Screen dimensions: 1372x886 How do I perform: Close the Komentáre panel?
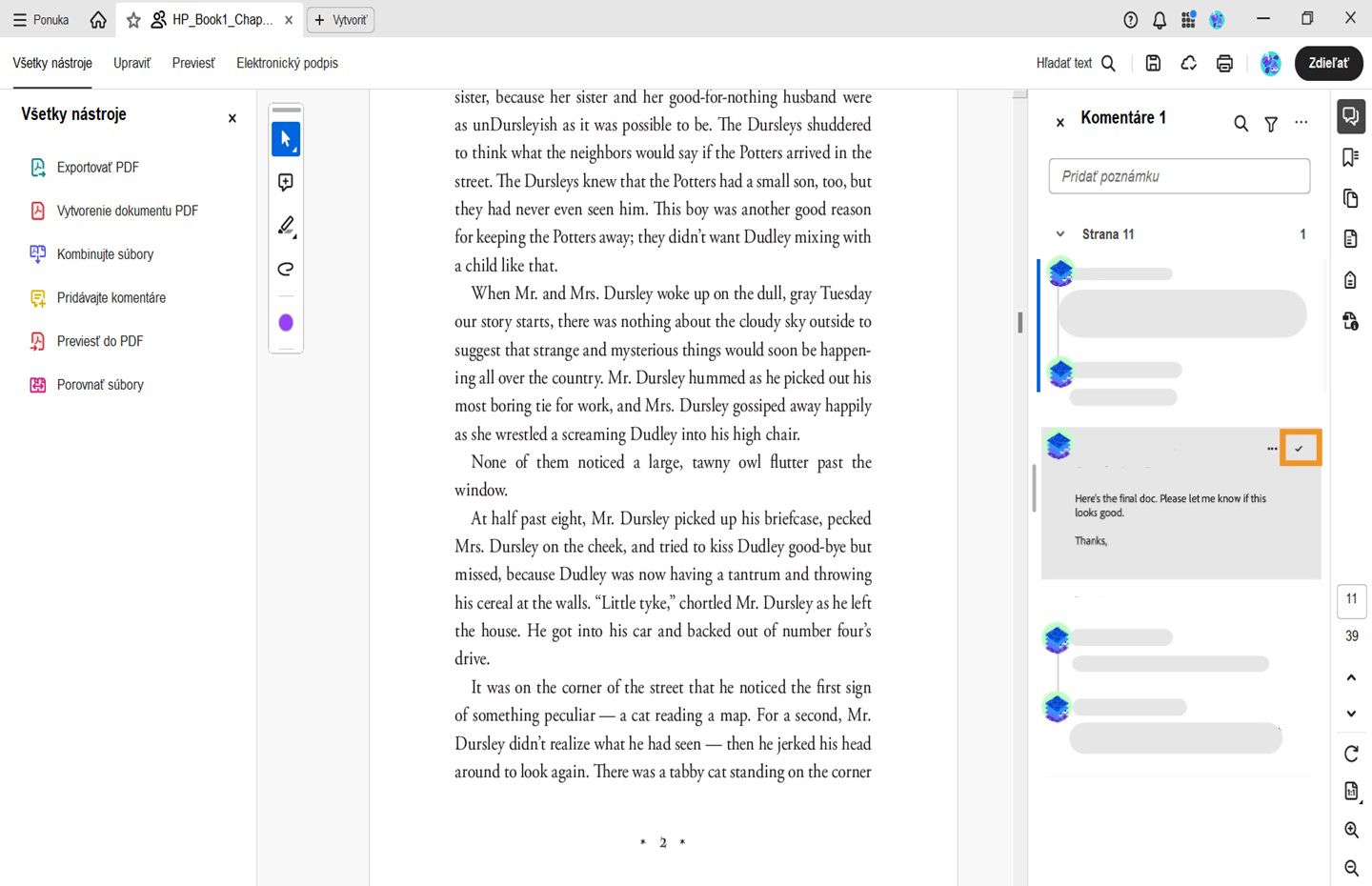1060,122
